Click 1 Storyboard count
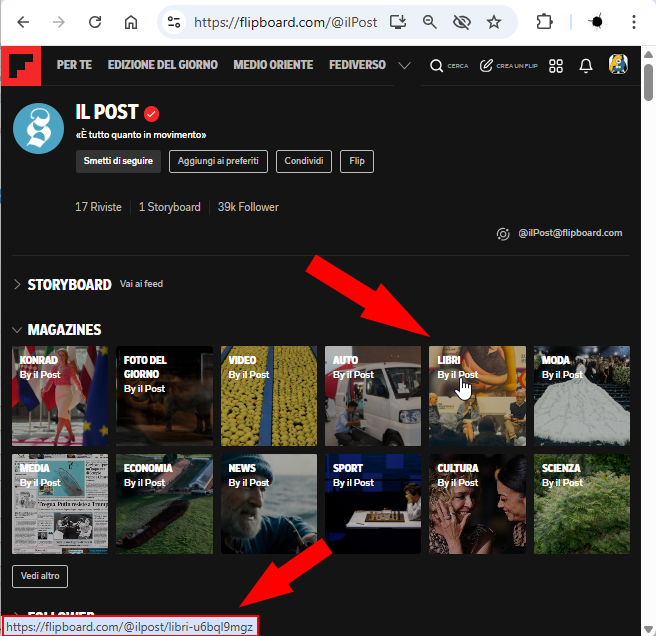Viewport: 656px width, 636px height. click(169, 207)
